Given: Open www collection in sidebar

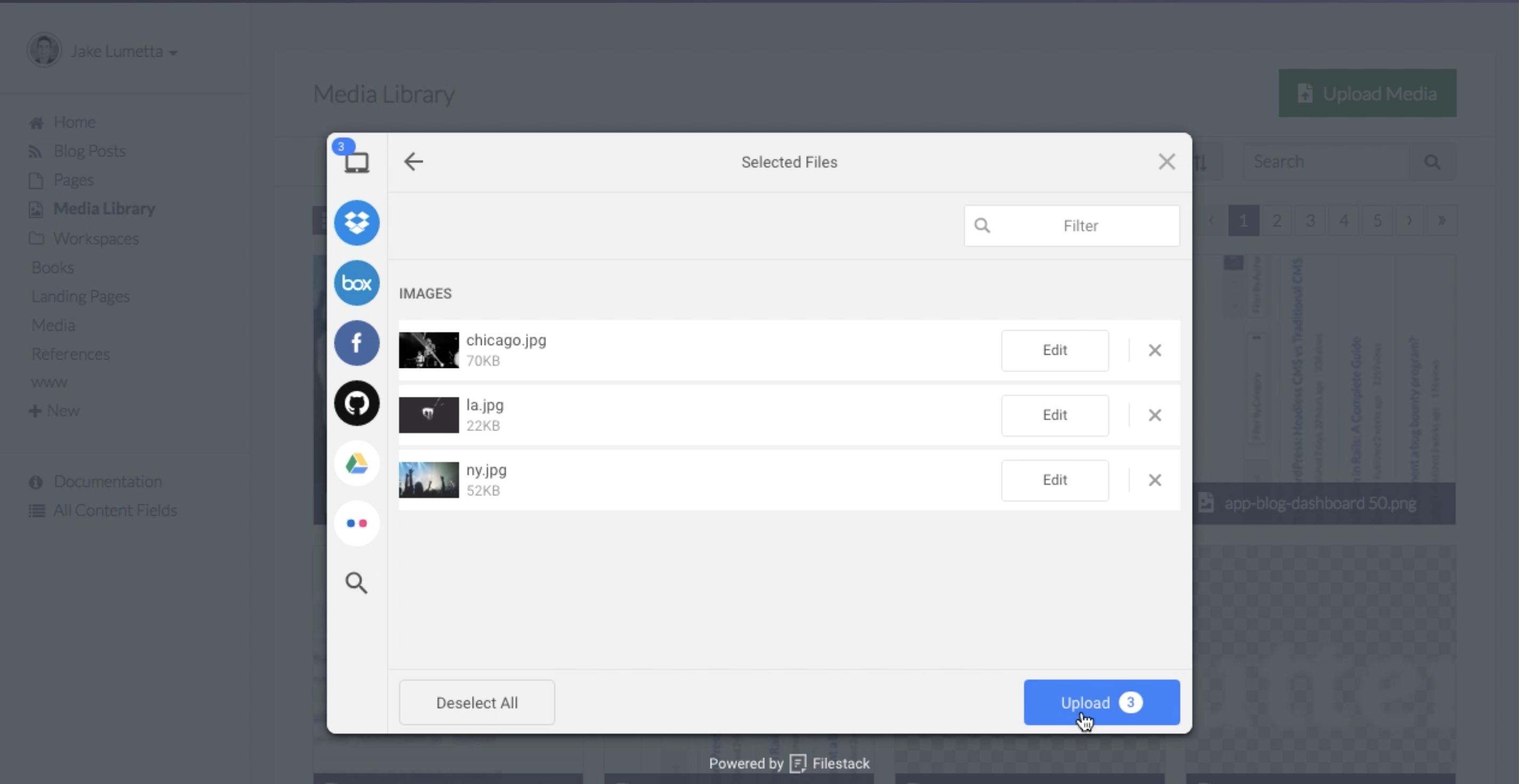Looking at the screenshot, I should coord(49,382).
